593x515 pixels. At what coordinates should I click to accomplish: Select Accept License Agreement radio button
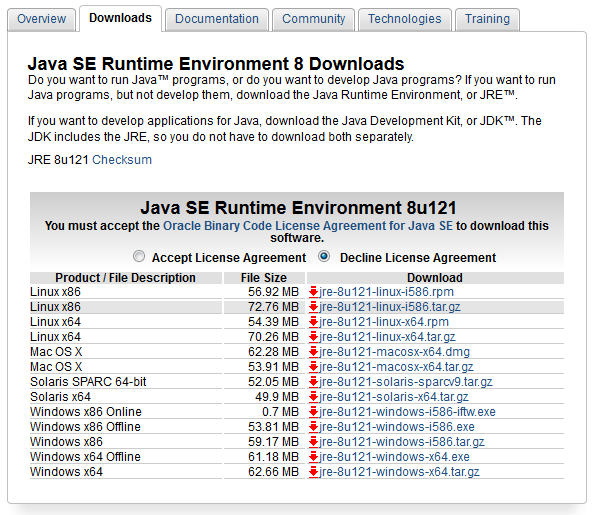pos(139,256)
